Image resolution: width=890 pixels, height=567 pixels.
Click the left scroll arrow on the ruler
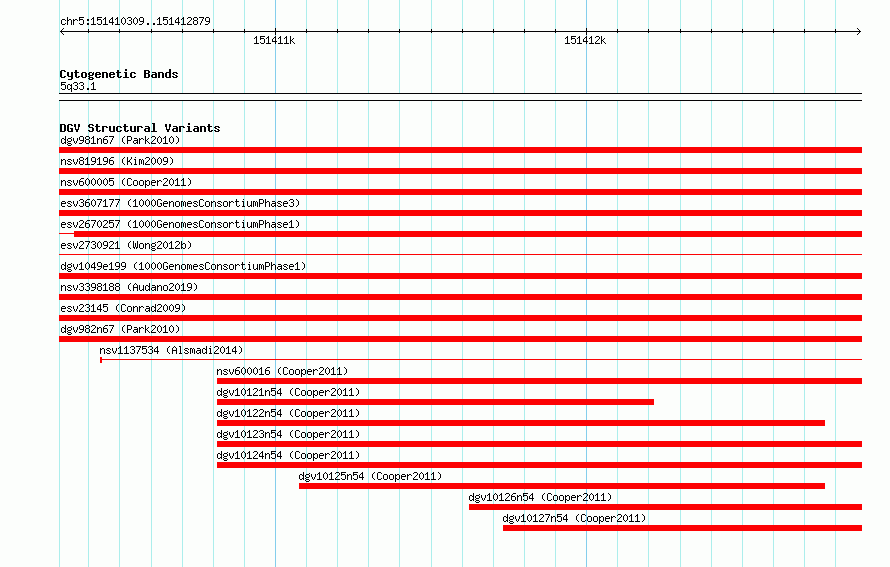coord(62,32)
